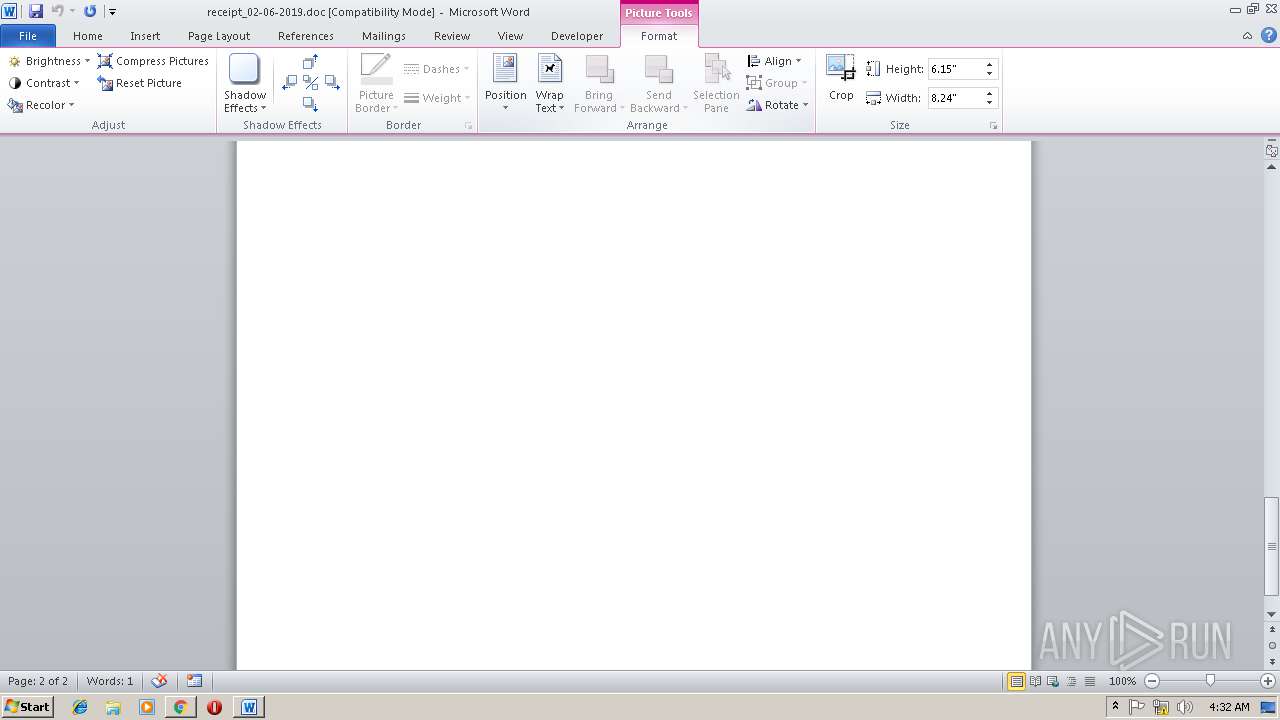Click the volume speaker tray icon
This screenshot has height=720, width=1280.
click(x=1185, y=707)
